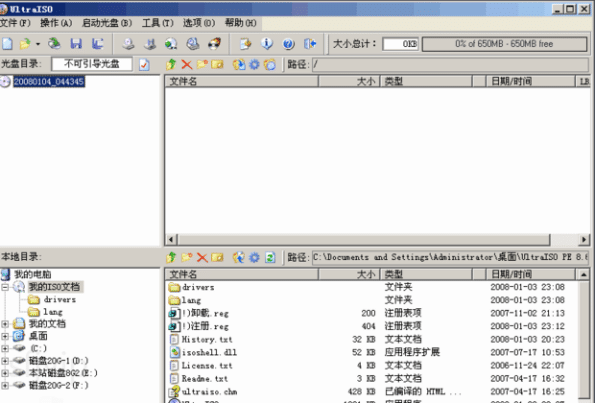Click the local 路径 path field

450,258
